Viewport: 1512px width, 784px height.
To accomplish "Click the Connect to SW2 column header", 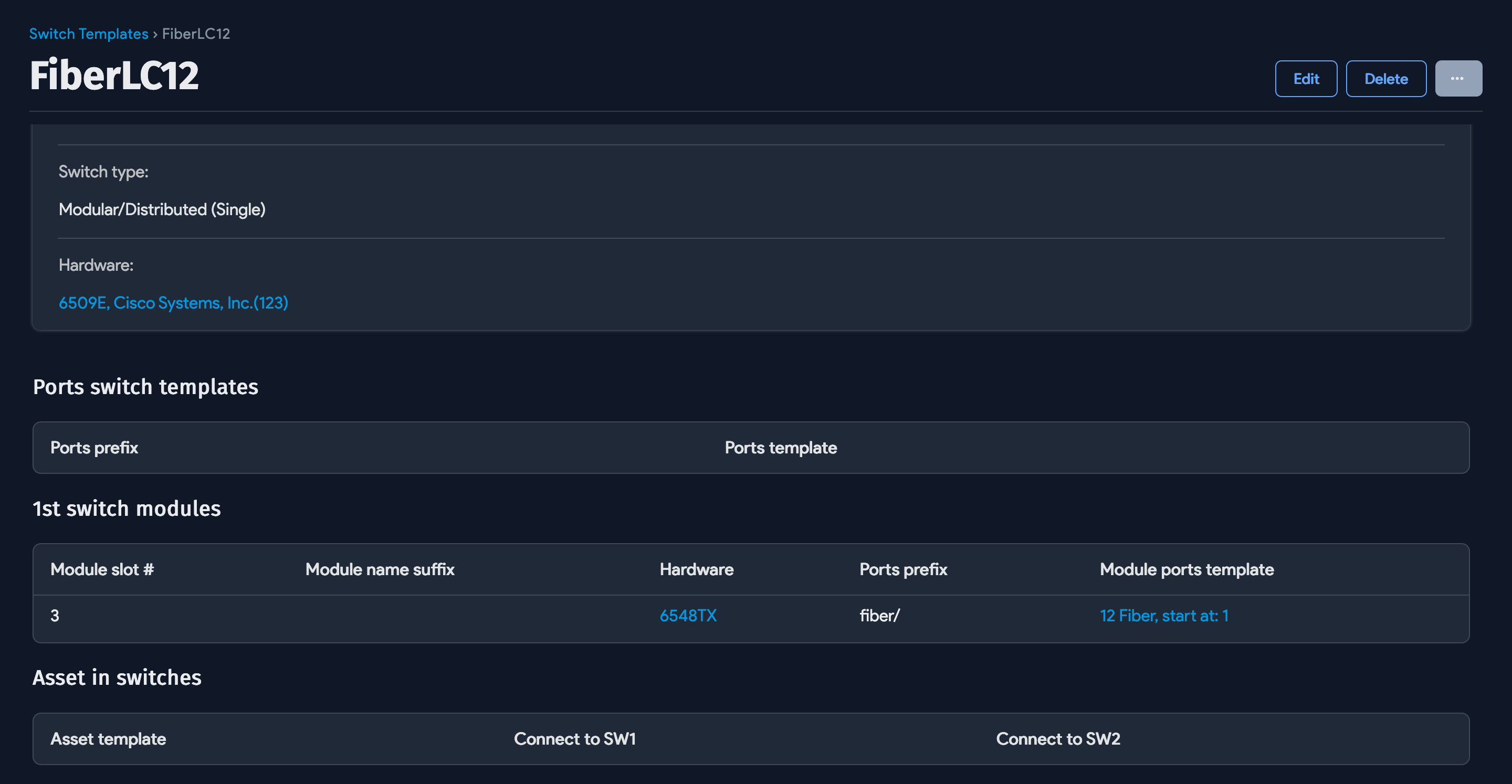I will tap(1058, 739).
